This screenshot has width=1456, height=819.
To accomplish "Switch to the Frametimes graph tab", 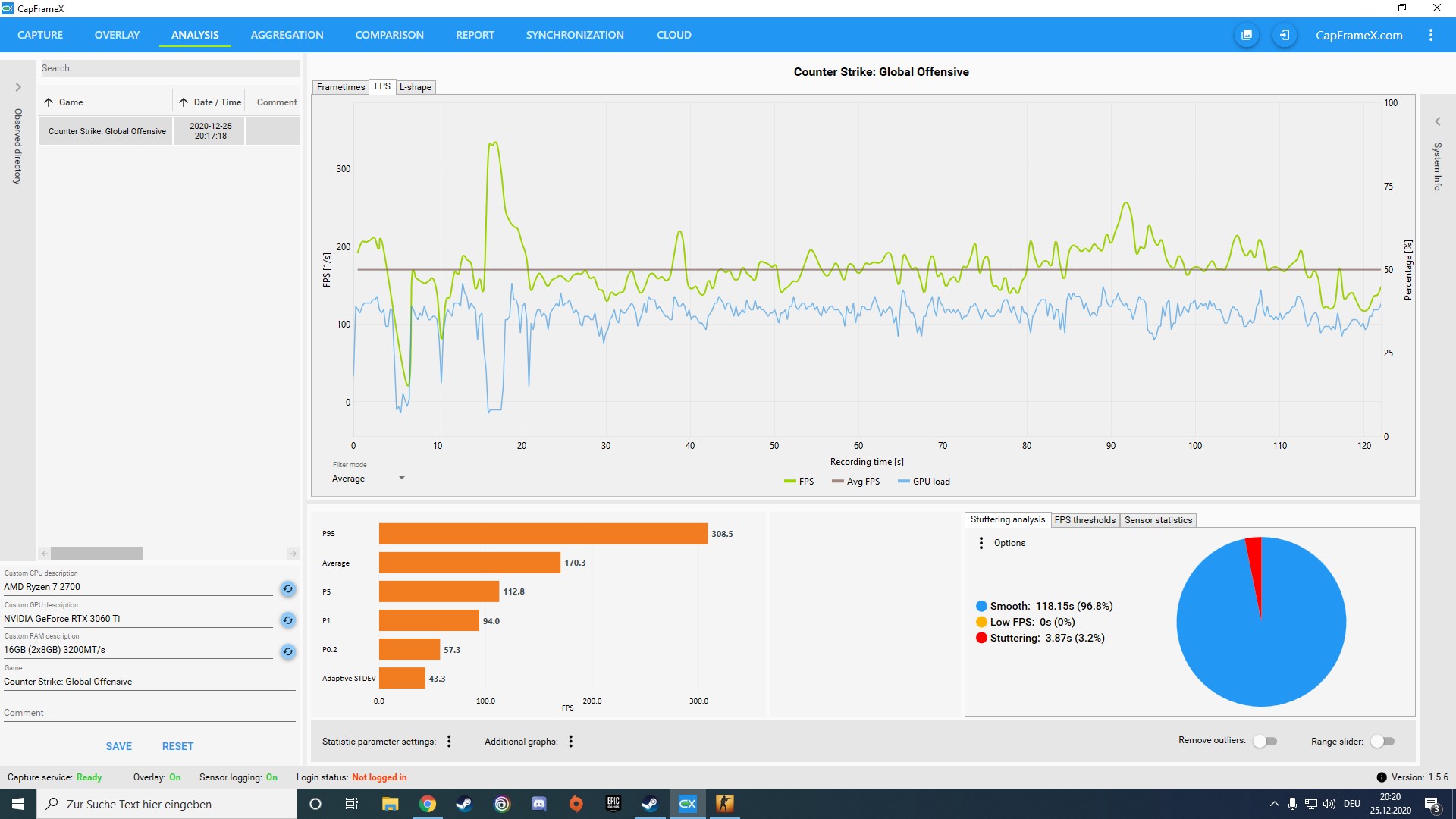I will point(340,87).
